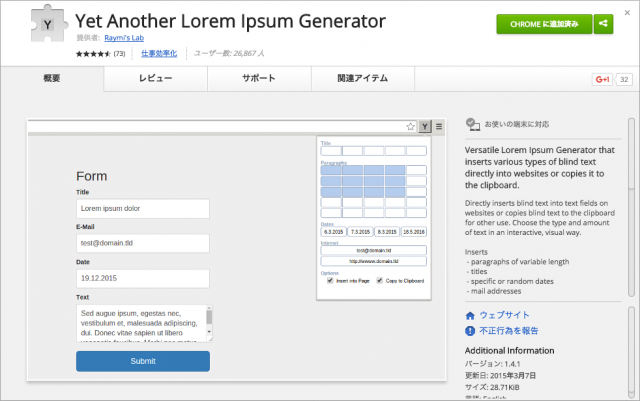Click the Google +1 button
640x401 pixels.
point(602,79)
